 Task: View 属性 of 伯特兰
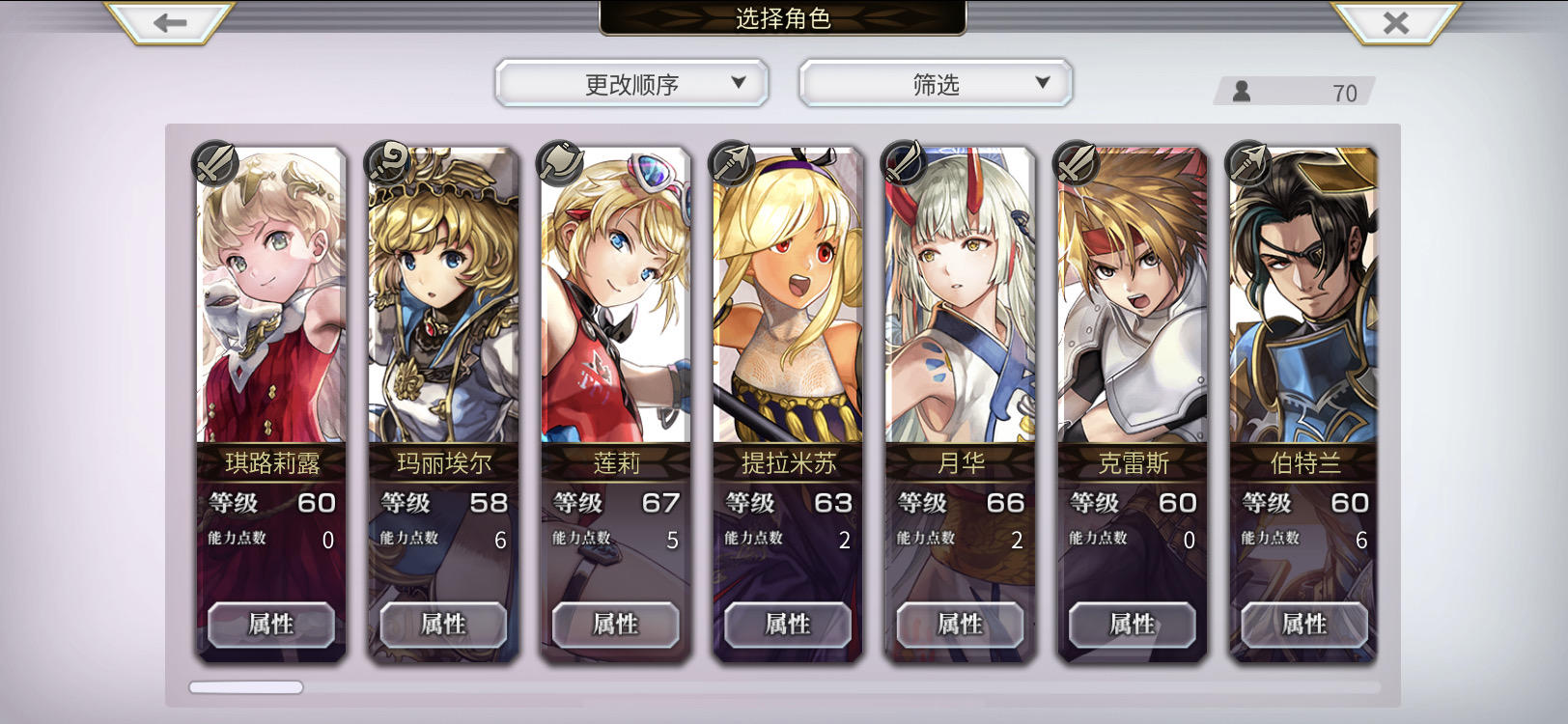coord(1304,625)
